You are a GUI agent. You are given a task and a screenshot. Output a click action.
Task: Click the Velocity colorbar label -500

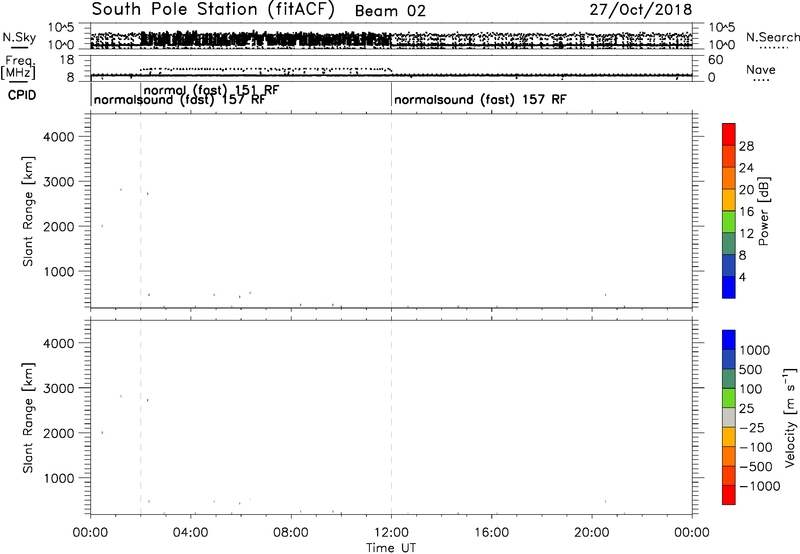(x=755, y=467)
